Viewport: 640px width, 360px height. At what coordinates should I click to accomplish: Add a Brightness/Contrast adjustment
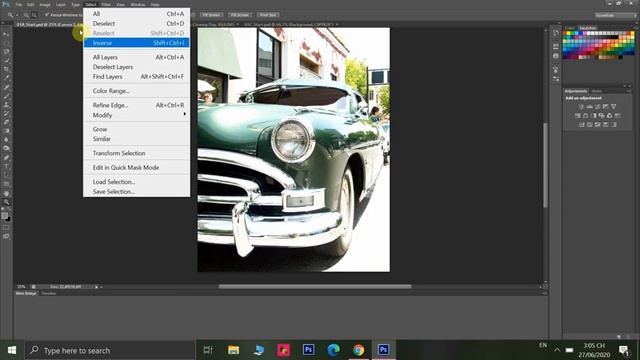tap(581, 107)
